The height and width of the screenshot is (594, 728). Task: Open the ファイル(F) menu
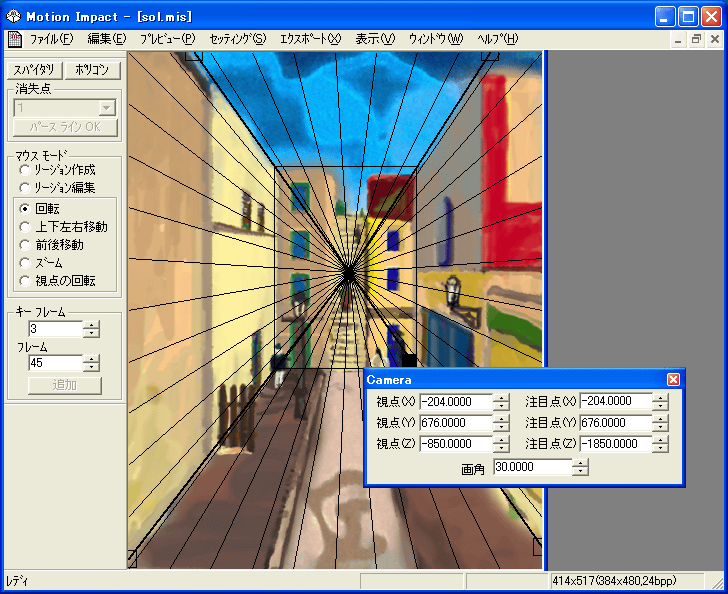(x=52, y=39)
